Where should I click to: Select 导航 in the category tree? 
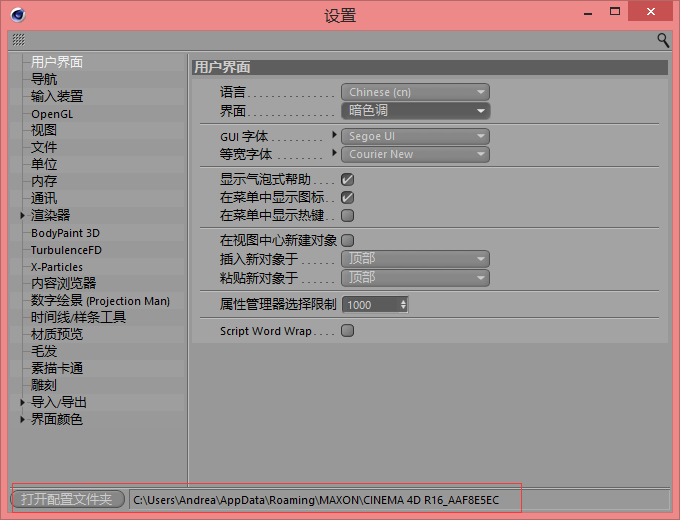[x=44, y=79]
